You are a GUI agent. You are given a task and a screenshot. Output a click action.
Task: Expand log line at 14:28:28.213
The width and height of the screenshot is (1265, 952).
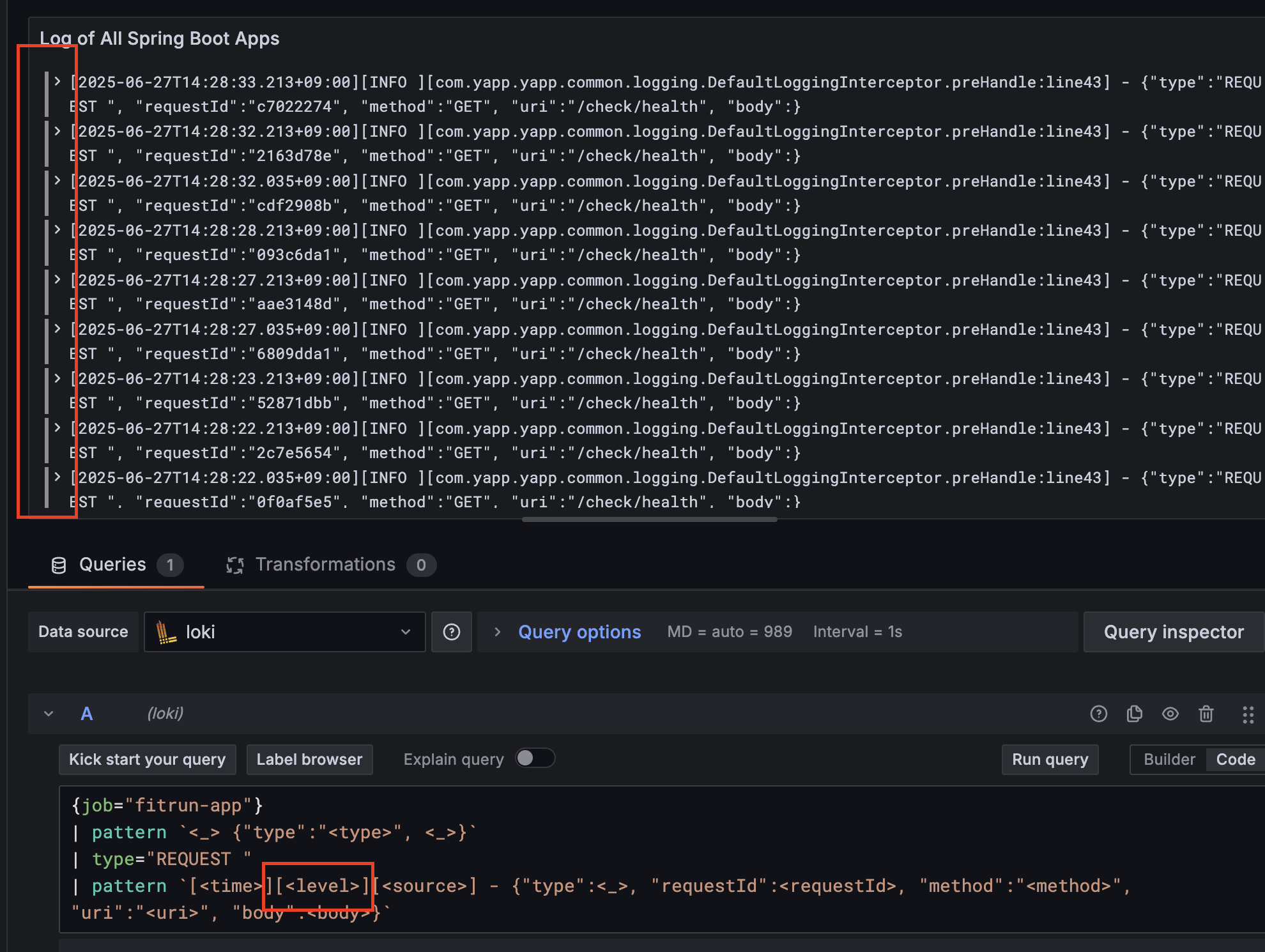[x=57, y=229]
